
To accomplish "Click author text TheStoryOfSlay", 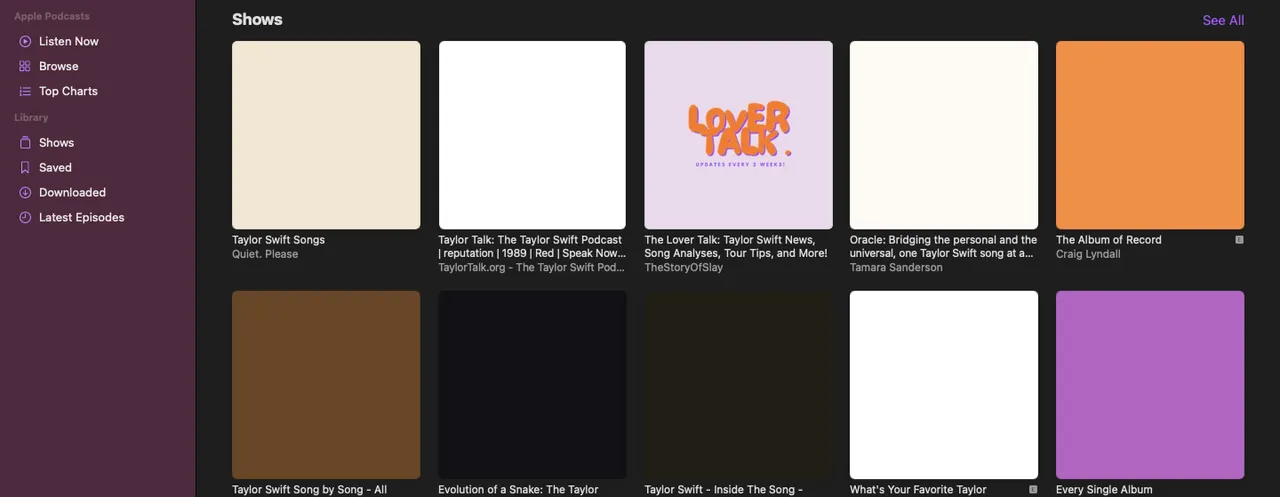I will pyautogui.click(x=683, y=268).
